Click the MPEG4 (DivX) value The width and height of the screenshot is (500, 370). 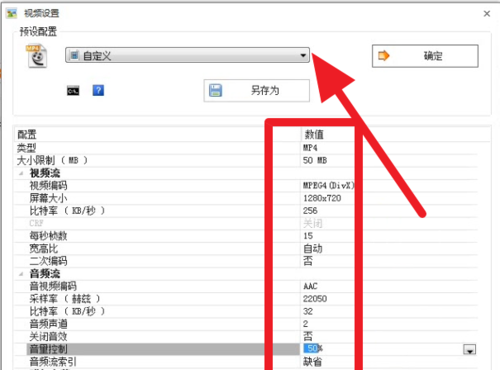[329, 186]
